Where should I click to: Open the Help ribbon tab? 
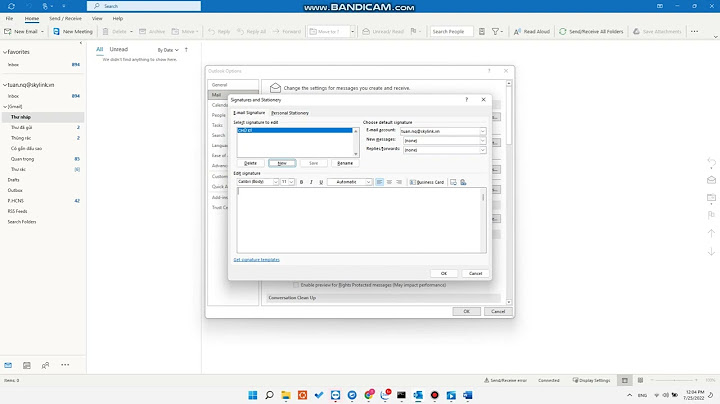pyautogui.click(x=118, y=19)
